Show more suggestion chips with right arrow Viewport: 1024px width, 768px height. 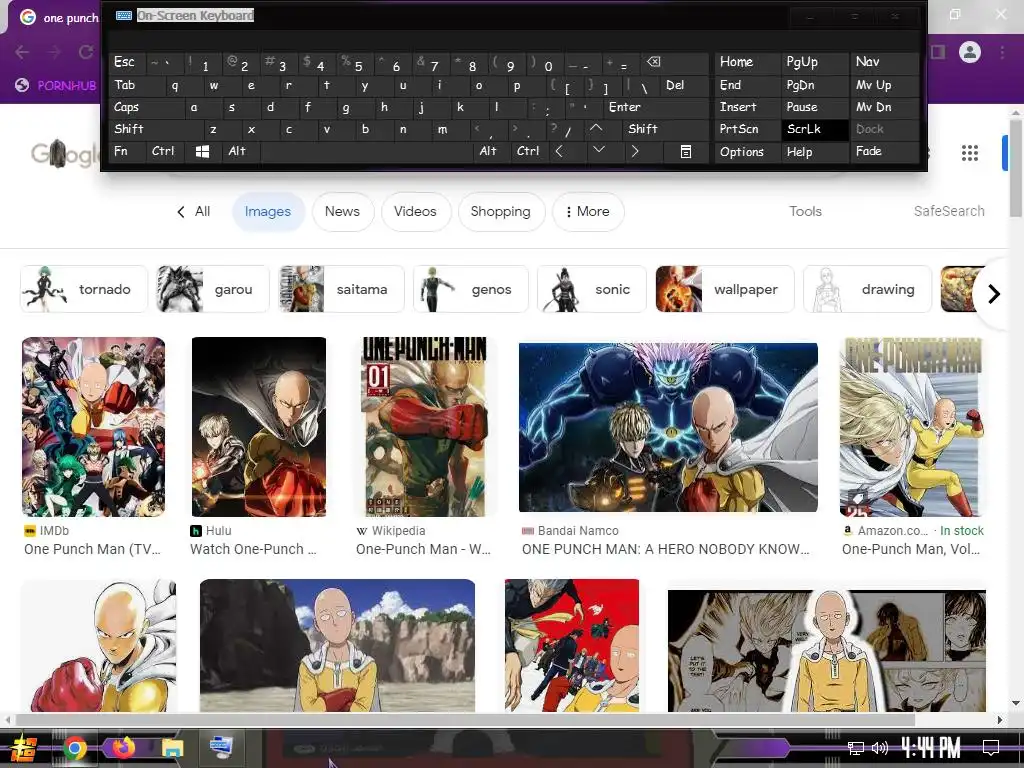tap(994, 294)
